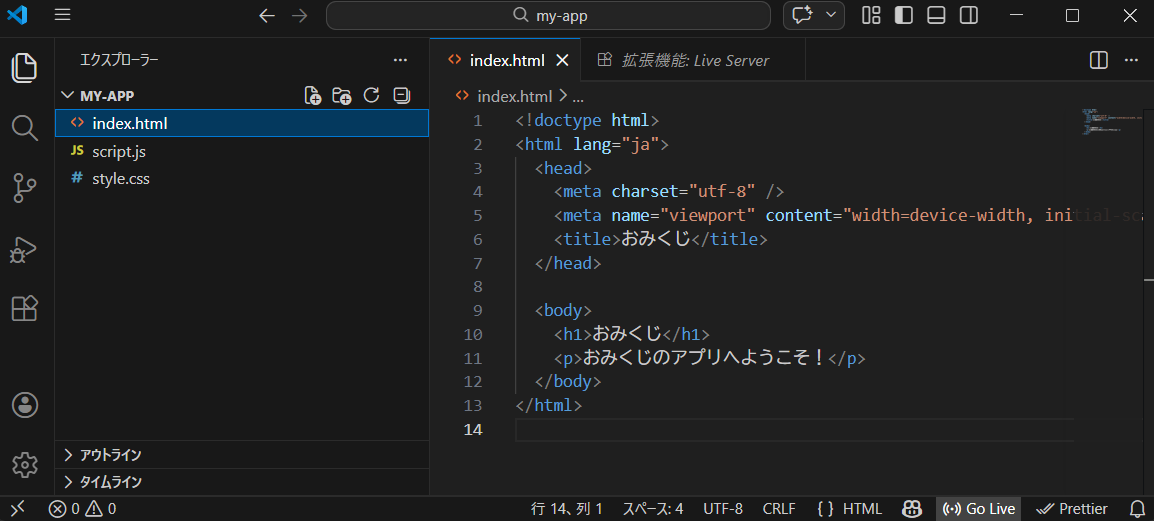This screenshot has width=1154, height=521.
Task: Click Prettier in the status bar
Action: click(1072, 509)
